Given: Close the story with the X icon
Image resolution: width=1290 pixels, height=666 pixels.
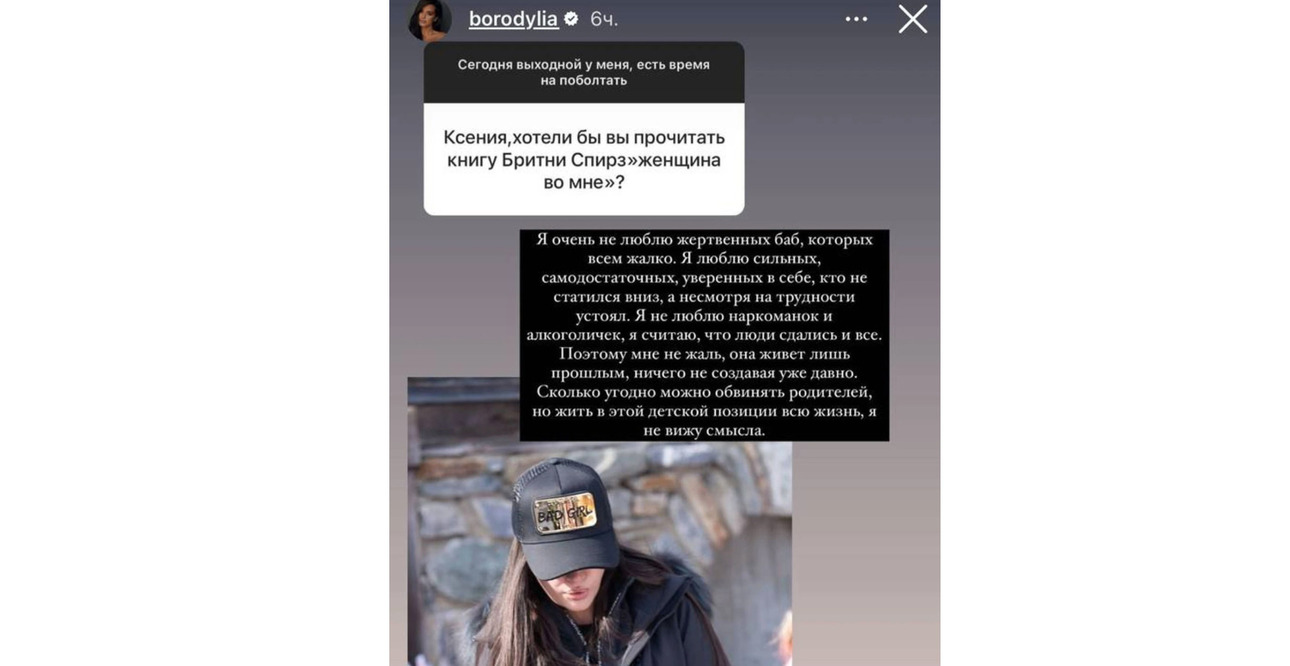Looking at the screenshot, I should click(x=912, y=19).
